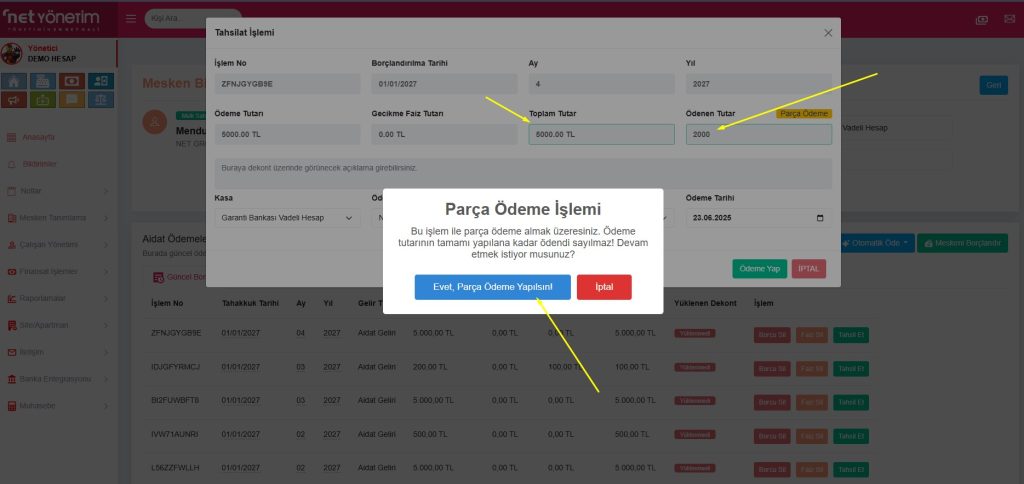Click the home icon in quick shortcuts
Viewport: 1024px width, 484px height.
click(16, 81)
